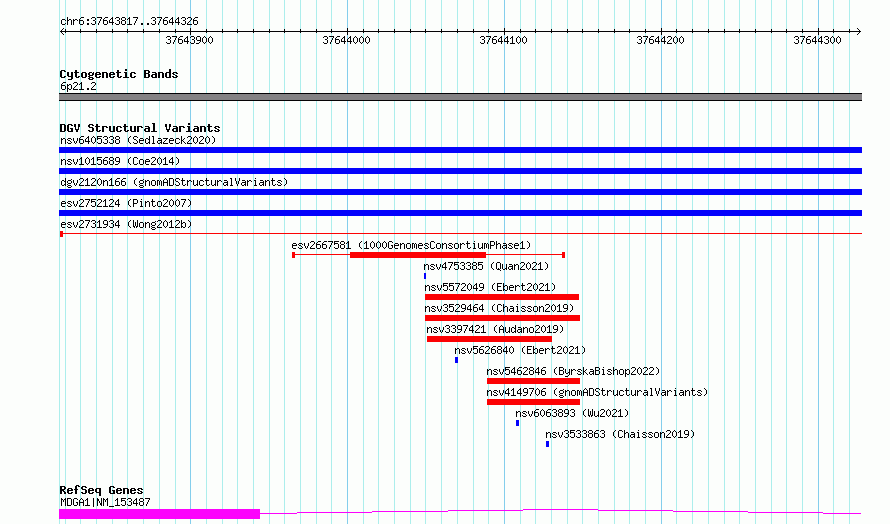
Task: Click the 37644300 ruler position
Action: coord(817,40)
